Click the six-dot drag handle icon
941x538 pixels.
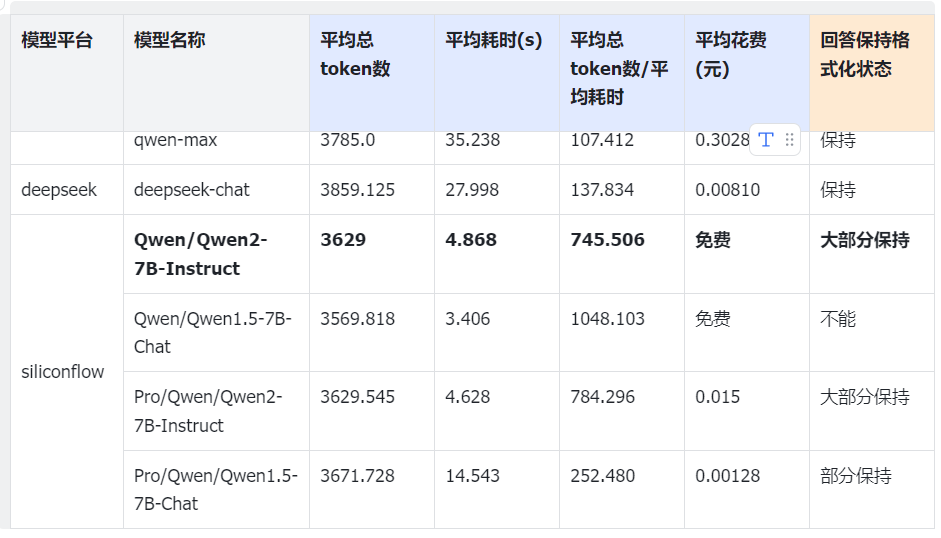[789, 140]
